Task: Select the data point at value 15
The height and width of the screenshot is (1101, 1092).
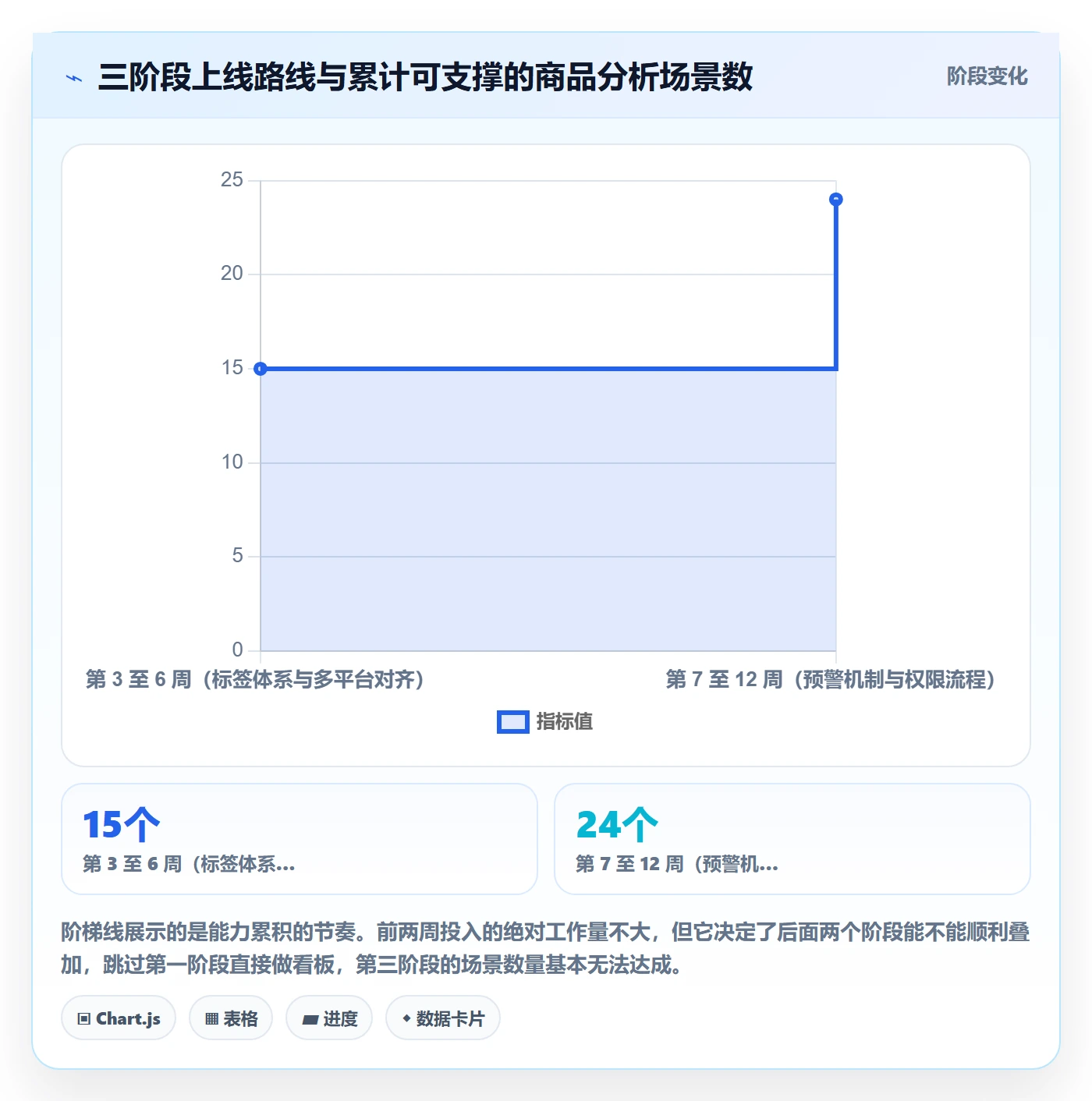Action: tap(261, 369)
